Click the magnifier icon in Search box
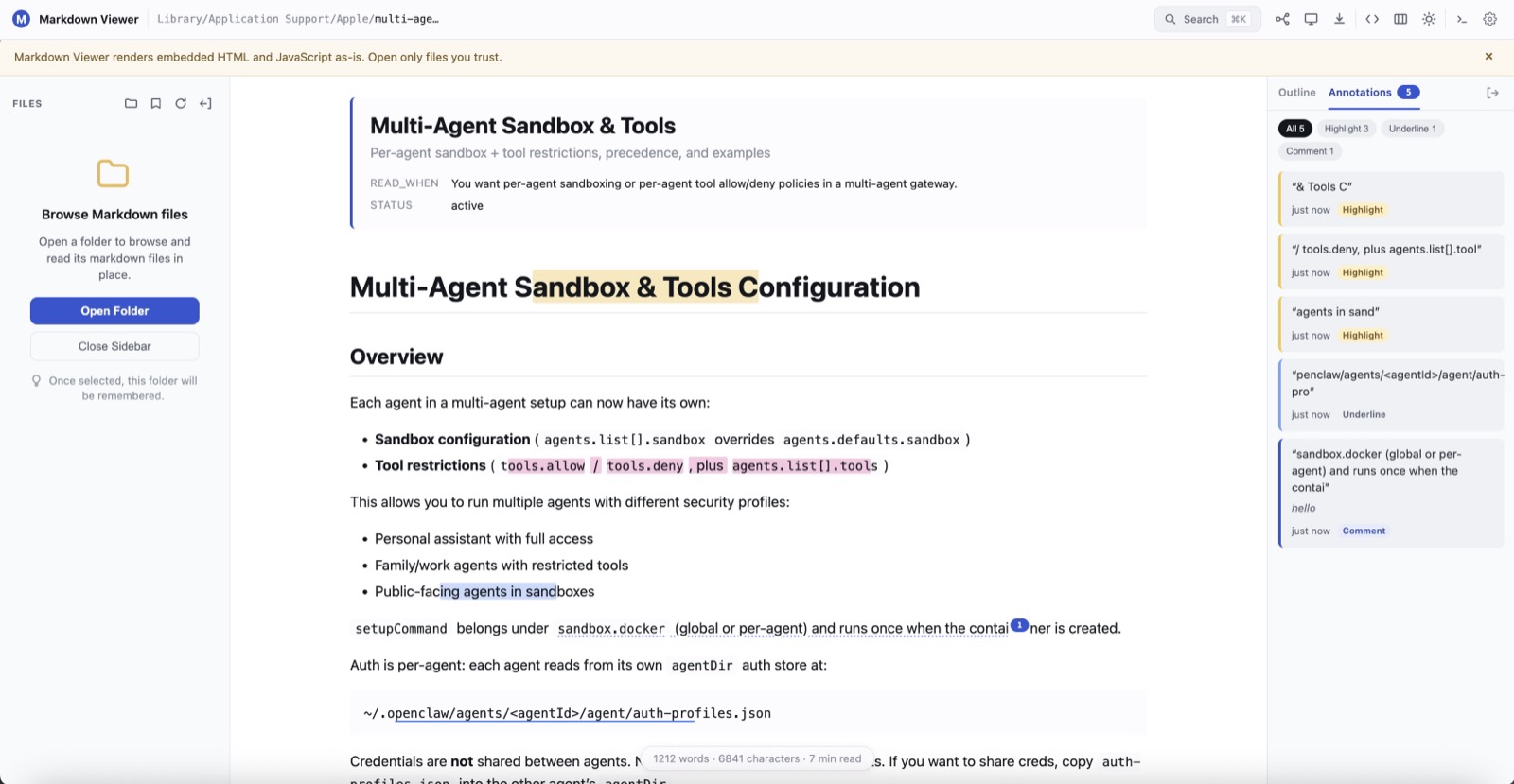The width and height of the screenshot is (1514, 784). click(1171, 19)
